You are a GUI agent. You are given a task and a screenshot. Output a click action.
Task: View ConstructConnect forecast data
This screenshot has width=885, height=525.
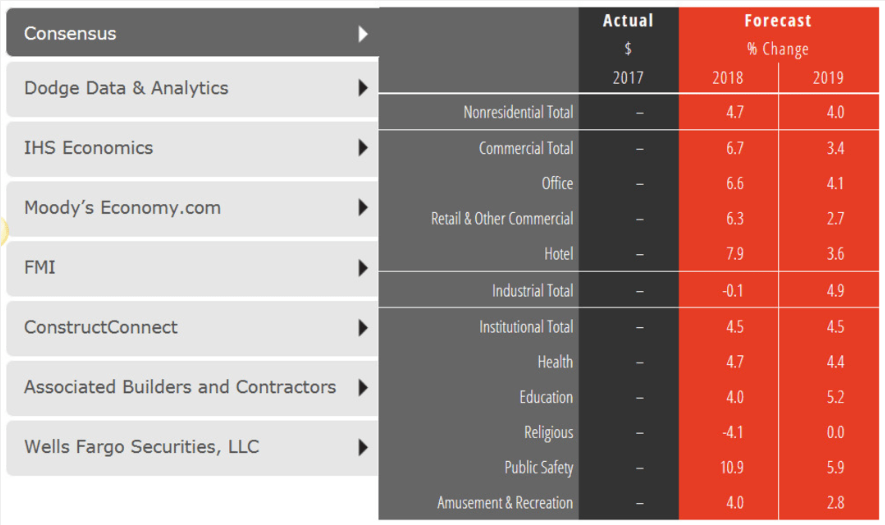coord(101,327)
